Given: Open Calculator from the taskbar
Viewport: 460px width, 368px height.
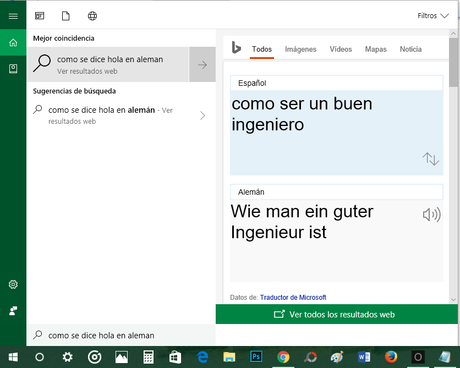Looking at the screenshot, I should [x=148, y=357].
